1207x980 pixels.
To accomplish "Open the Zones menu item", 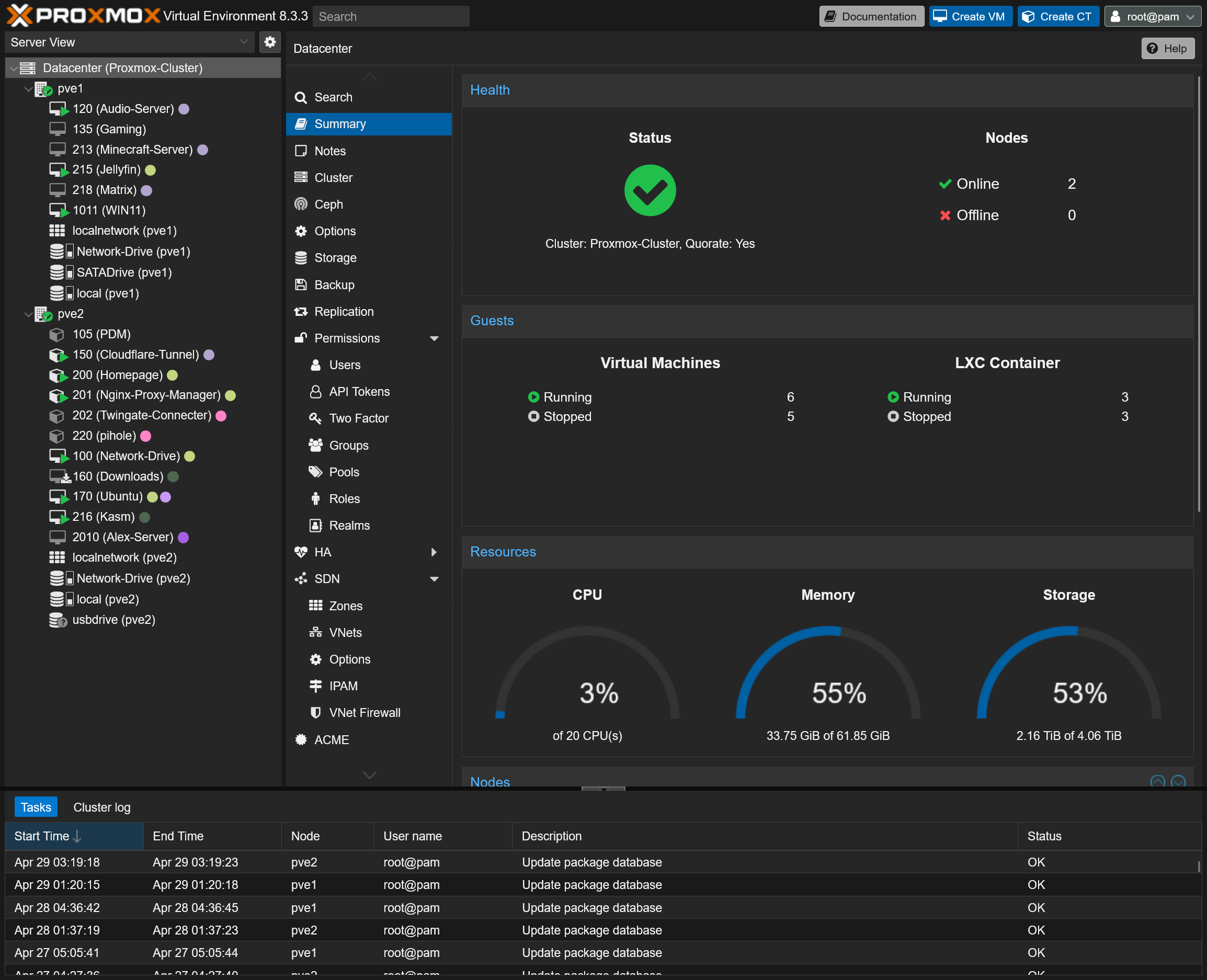I will click(369, 606).
